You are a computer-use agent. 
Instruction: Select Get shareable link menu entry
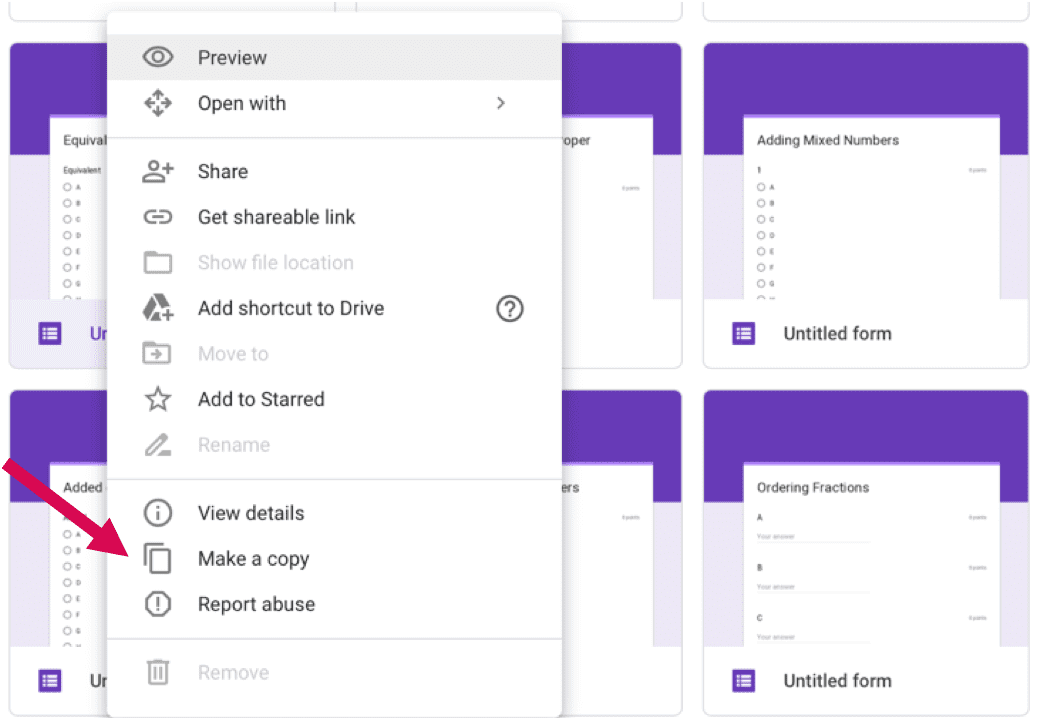pos(276,217)
